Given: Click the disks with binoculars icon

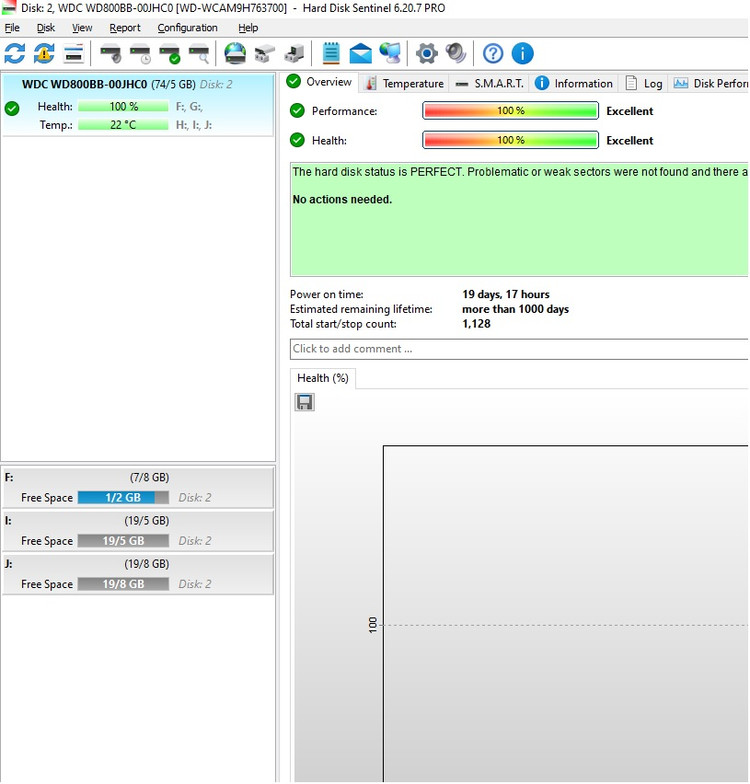Looking at the screenshot, I should 264,54.
